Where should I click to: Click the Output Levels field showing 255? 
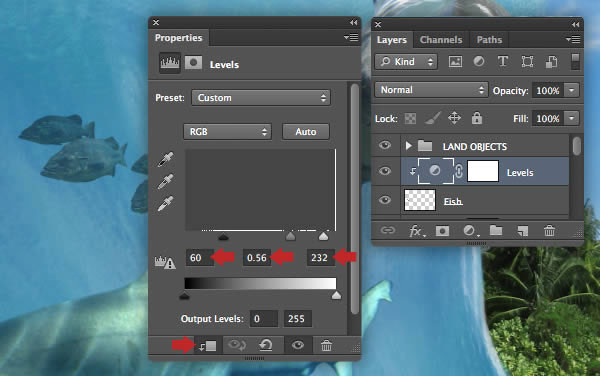tap(298, 319)
